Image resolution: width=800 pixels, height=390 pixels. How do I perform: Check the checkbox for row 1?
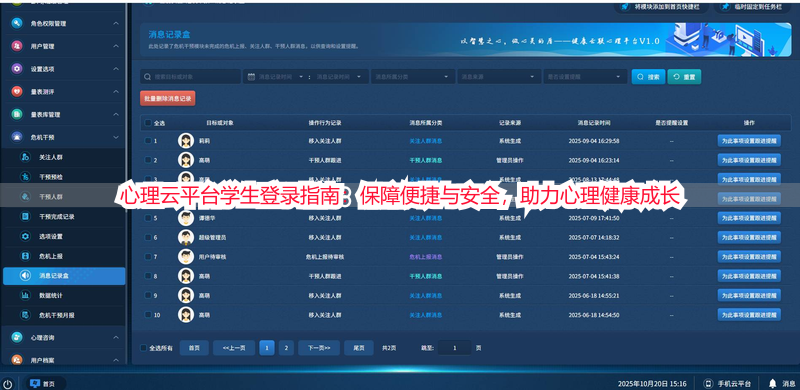[x=148, y=140]
